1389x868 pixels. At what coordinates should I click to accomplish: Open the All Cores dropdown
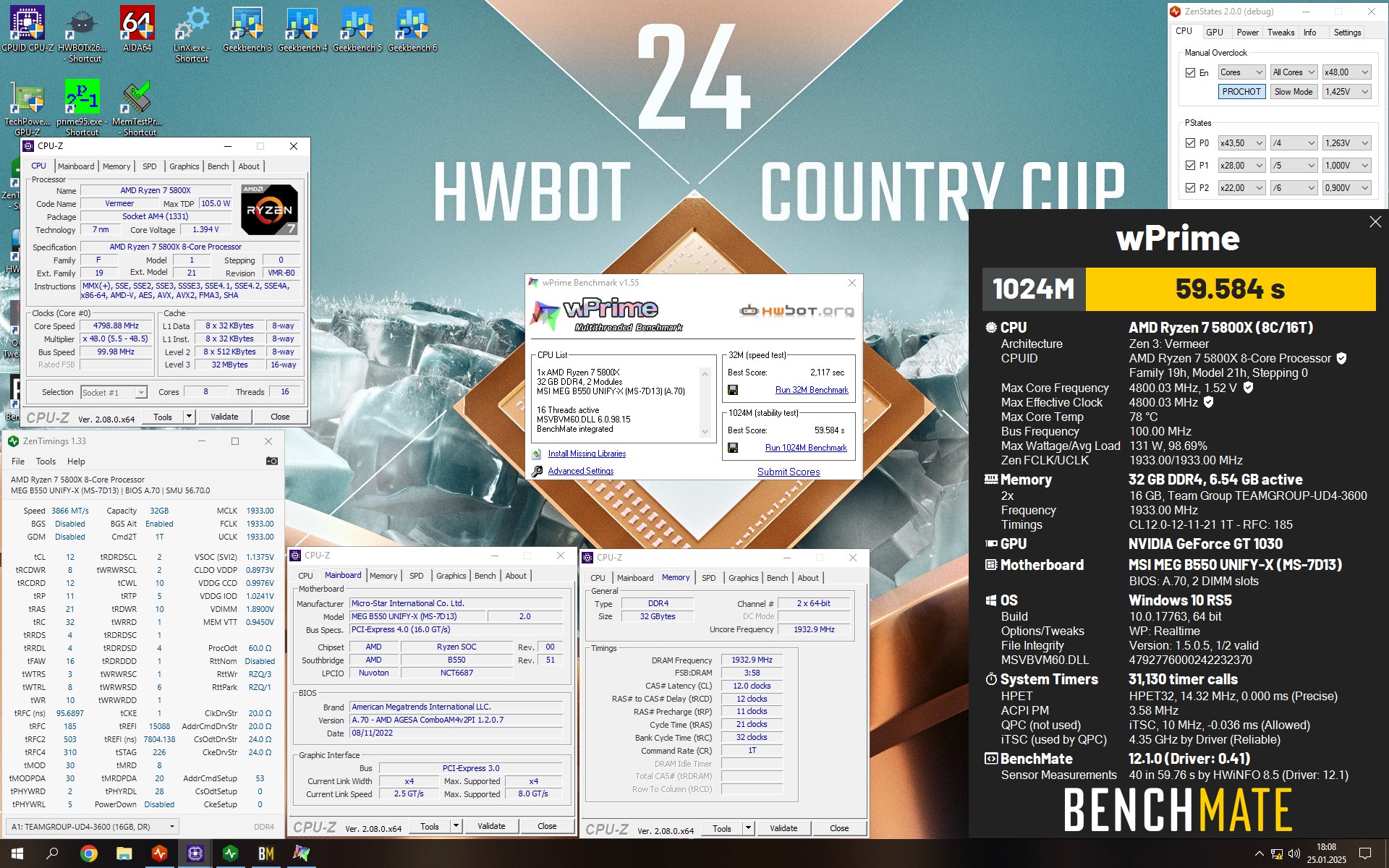[x=1294, y=72]
